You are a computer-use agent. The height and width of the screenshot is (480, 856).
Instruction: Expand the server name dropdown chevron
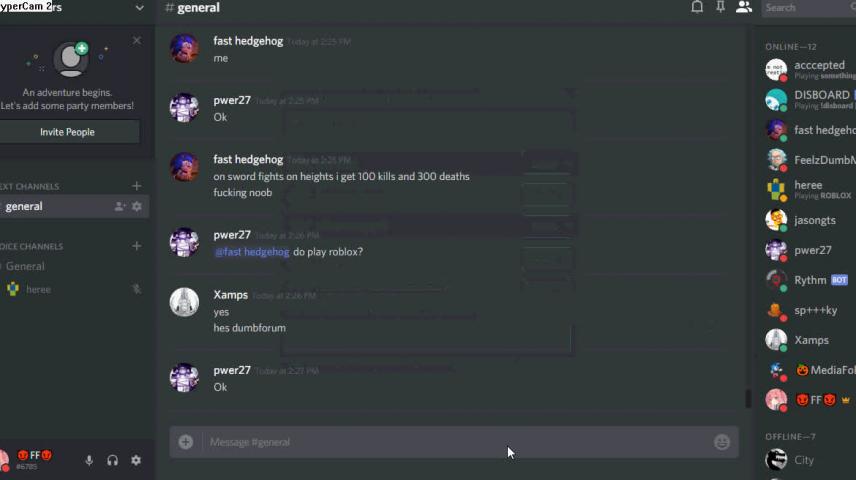pyautogui.click(x=140, y=8)
